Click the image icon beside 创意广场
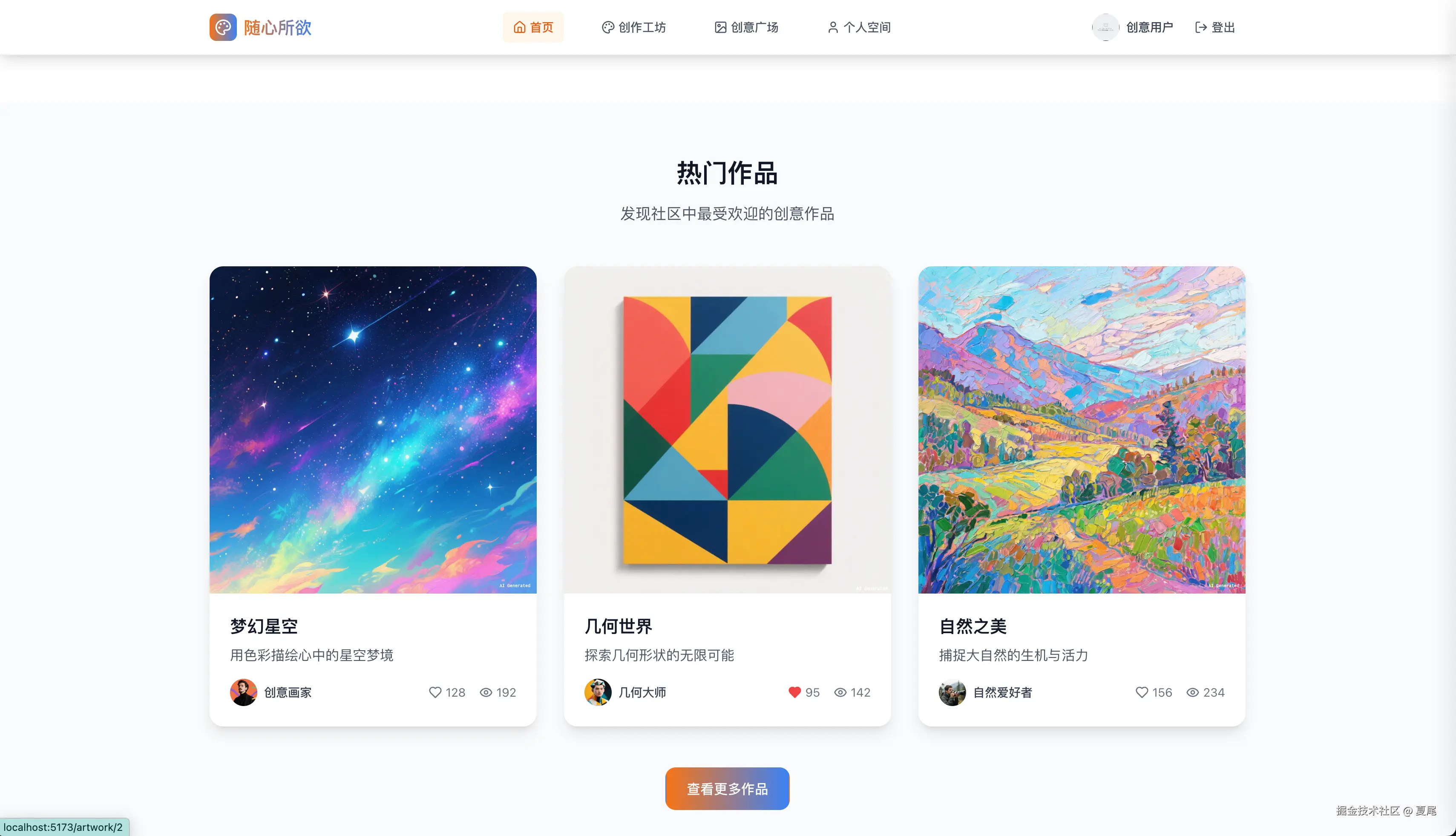Screen dimensions: 1456x836 [x=720, y=27]
